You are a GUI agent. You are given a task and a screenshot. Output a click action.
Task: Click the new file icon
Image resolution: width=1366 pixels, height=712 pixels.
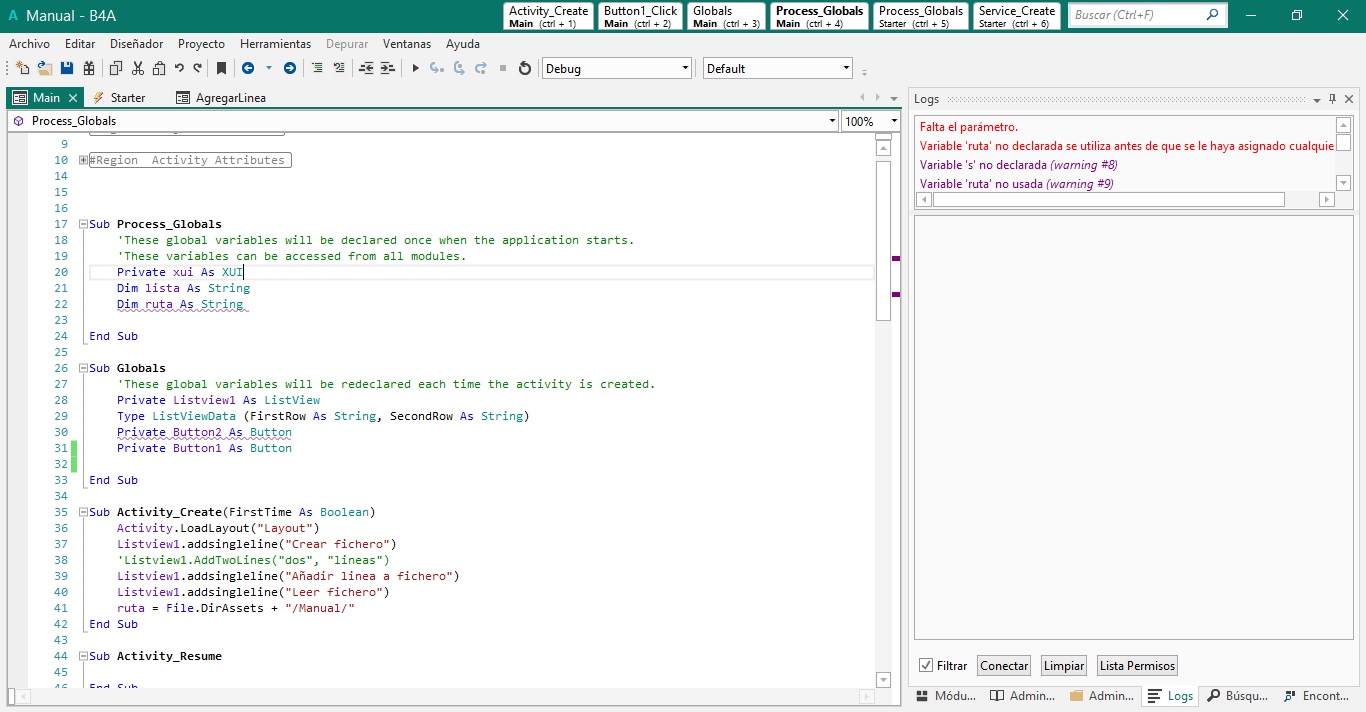point(22,69)
